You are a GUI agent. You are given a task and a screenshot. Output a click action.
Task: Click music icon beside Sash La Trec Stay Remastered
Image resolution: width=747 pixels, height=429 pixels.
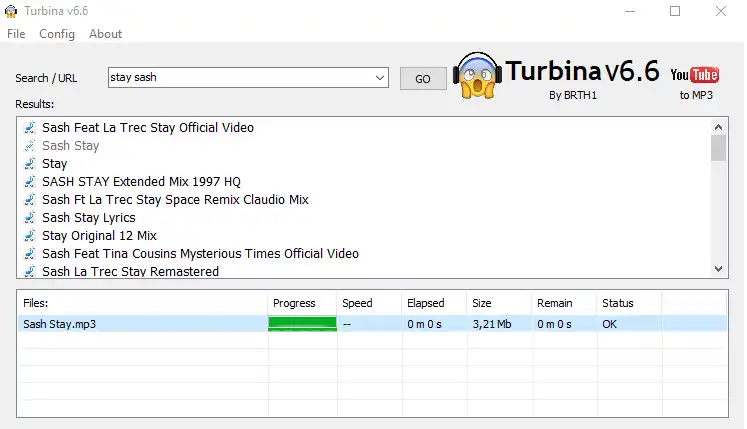pos(30,271)
